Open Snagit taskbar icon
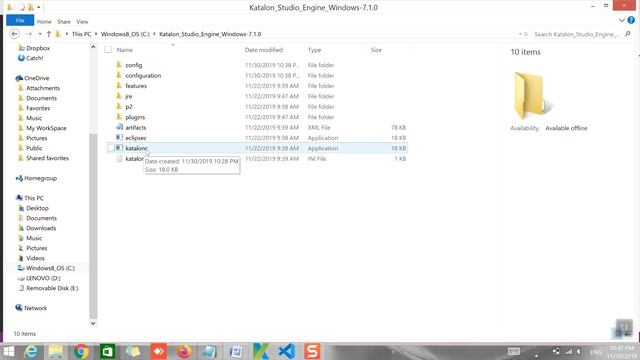 [x=312, y=351]
